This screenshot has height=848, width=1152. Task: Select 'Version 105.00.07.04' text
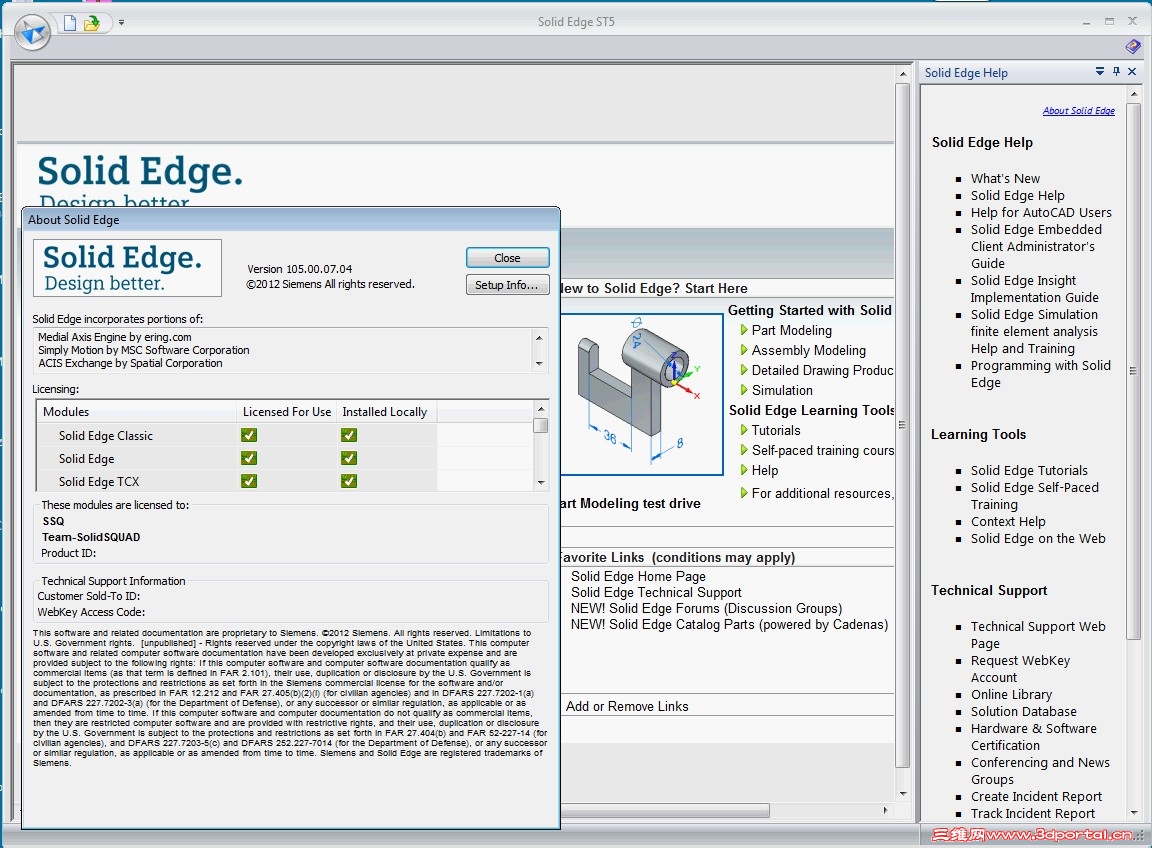click(x=300, y=269)
